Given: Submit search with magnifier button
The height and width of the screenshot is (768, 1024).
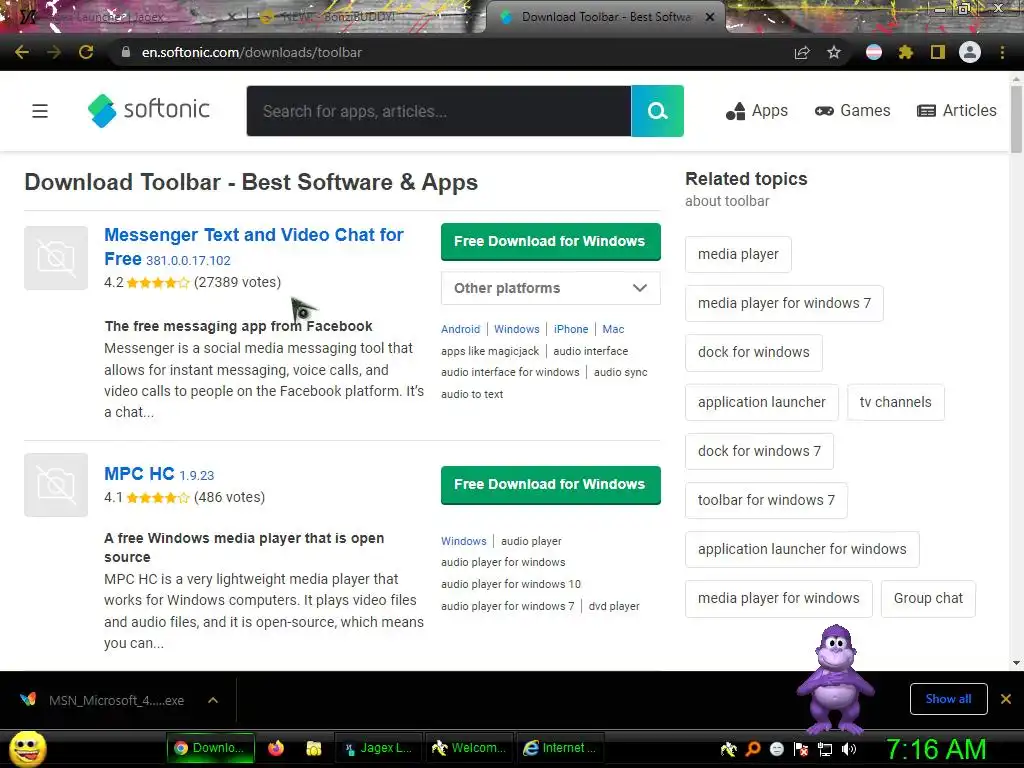Looking at the screenshot, I should click(658, 111).
